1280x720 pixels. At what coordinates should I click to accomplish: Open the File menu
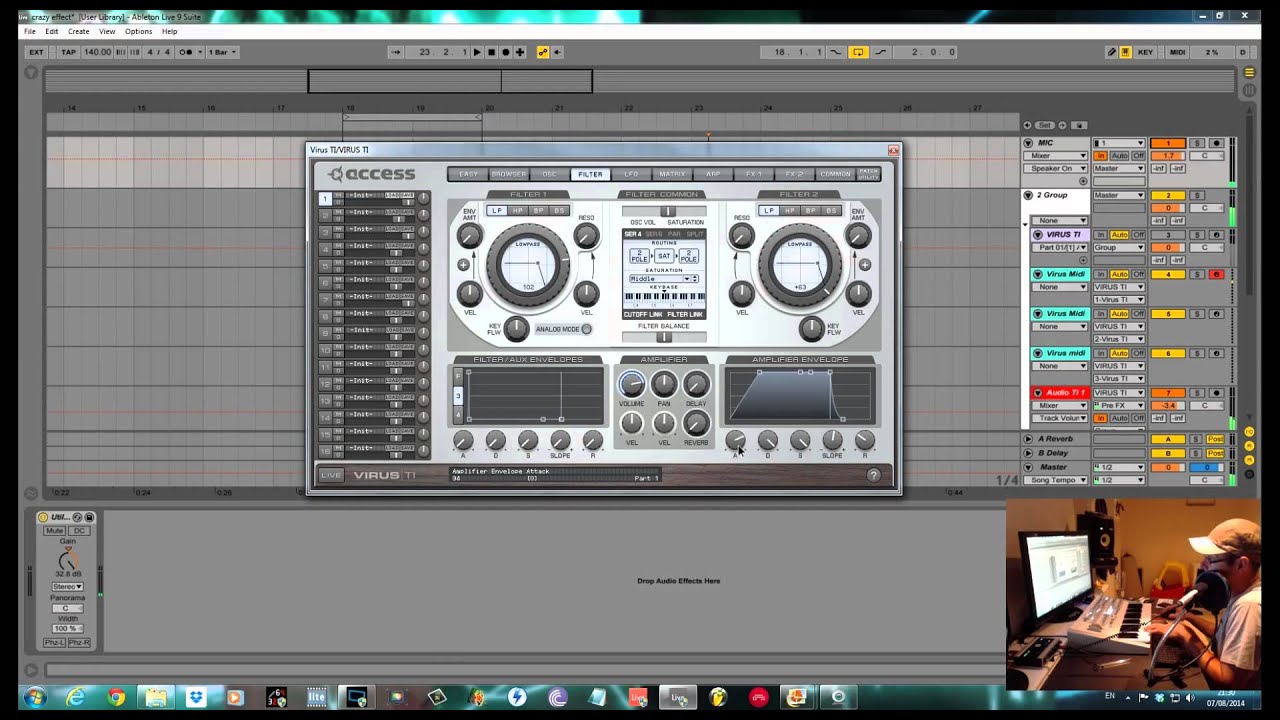pos(30,31)
